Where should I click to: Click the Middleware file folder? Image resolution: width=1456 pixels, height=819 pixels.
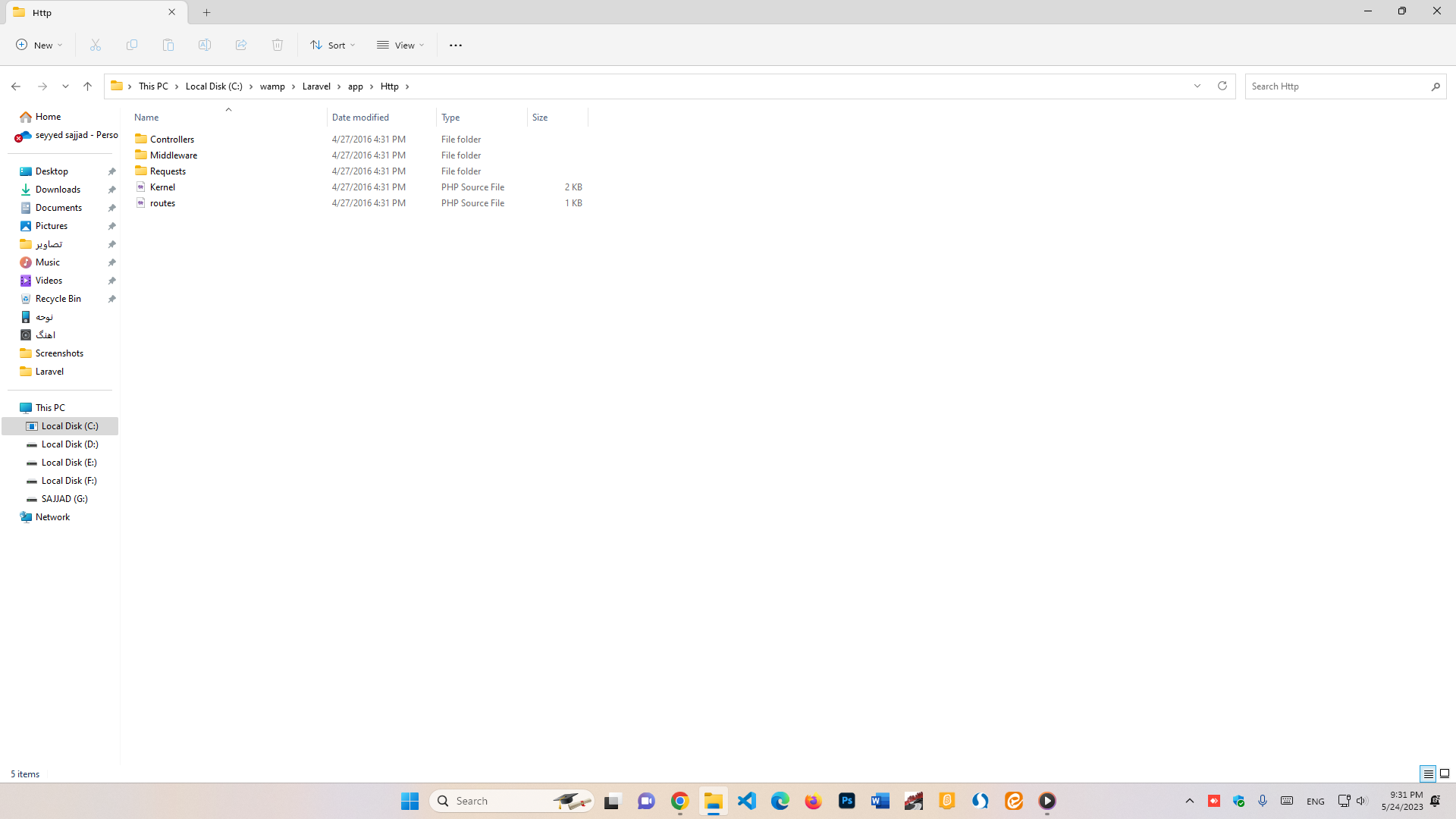[x=173, y=154]
